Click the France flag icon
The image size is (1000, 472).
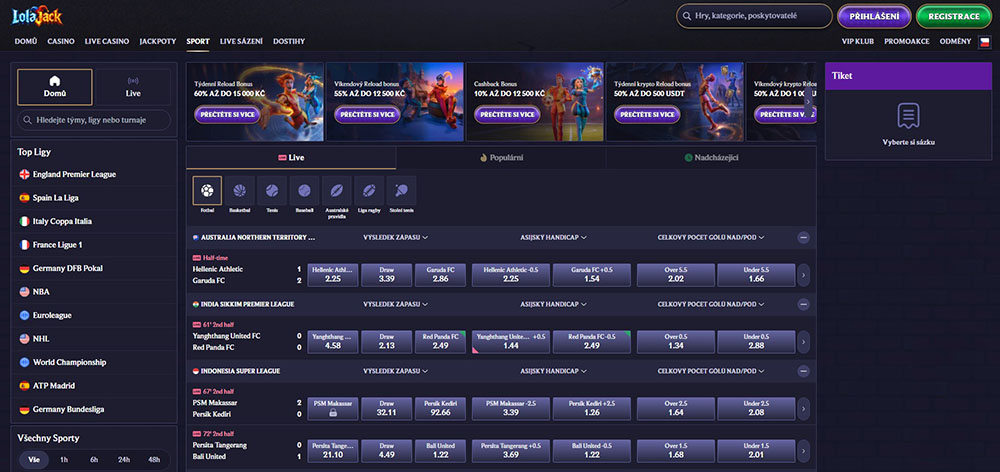point(24,245)
